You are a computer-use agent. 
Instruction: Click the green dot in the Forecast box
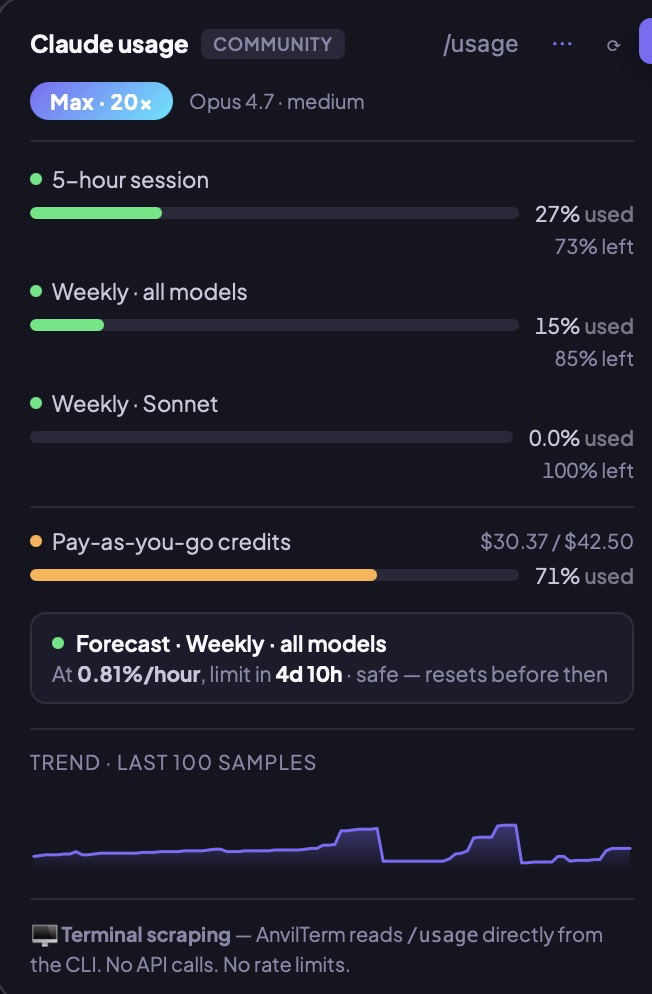point(57,645)
